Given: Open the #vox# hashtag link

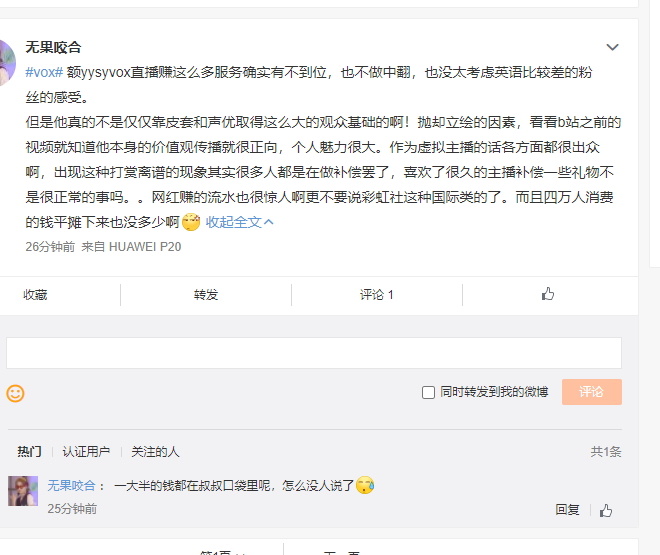Looking at the screenshot, I should pyautogui.click(x=44, y=72).
